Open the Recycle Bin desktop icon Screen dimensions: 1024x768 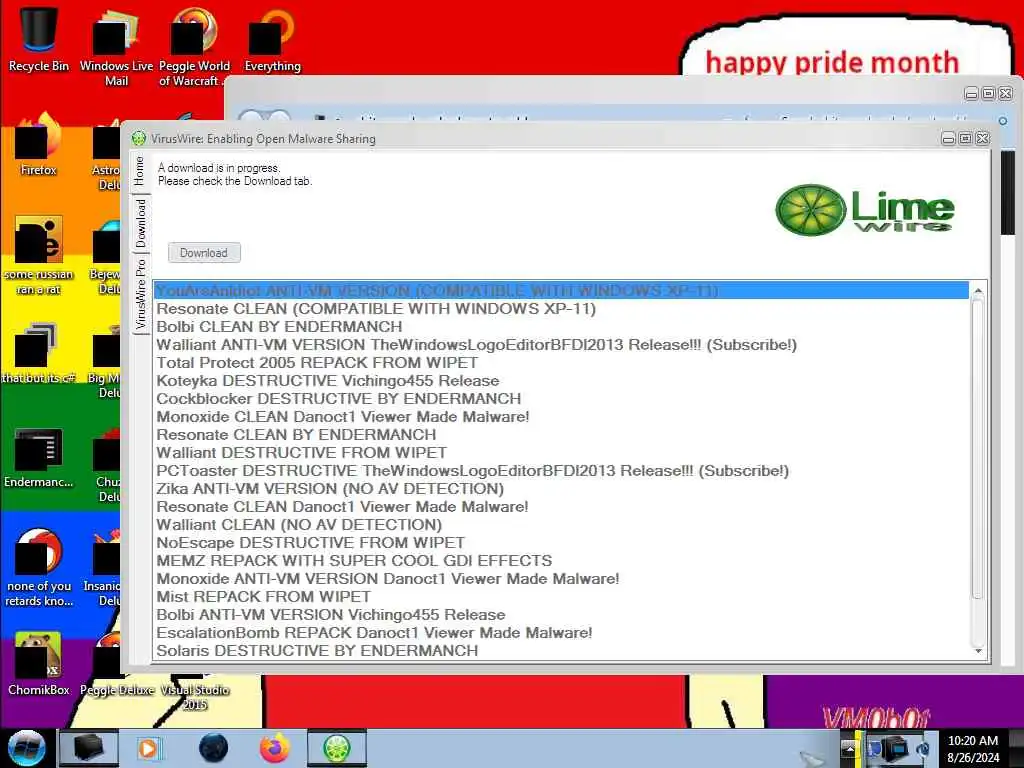[39, 38]
